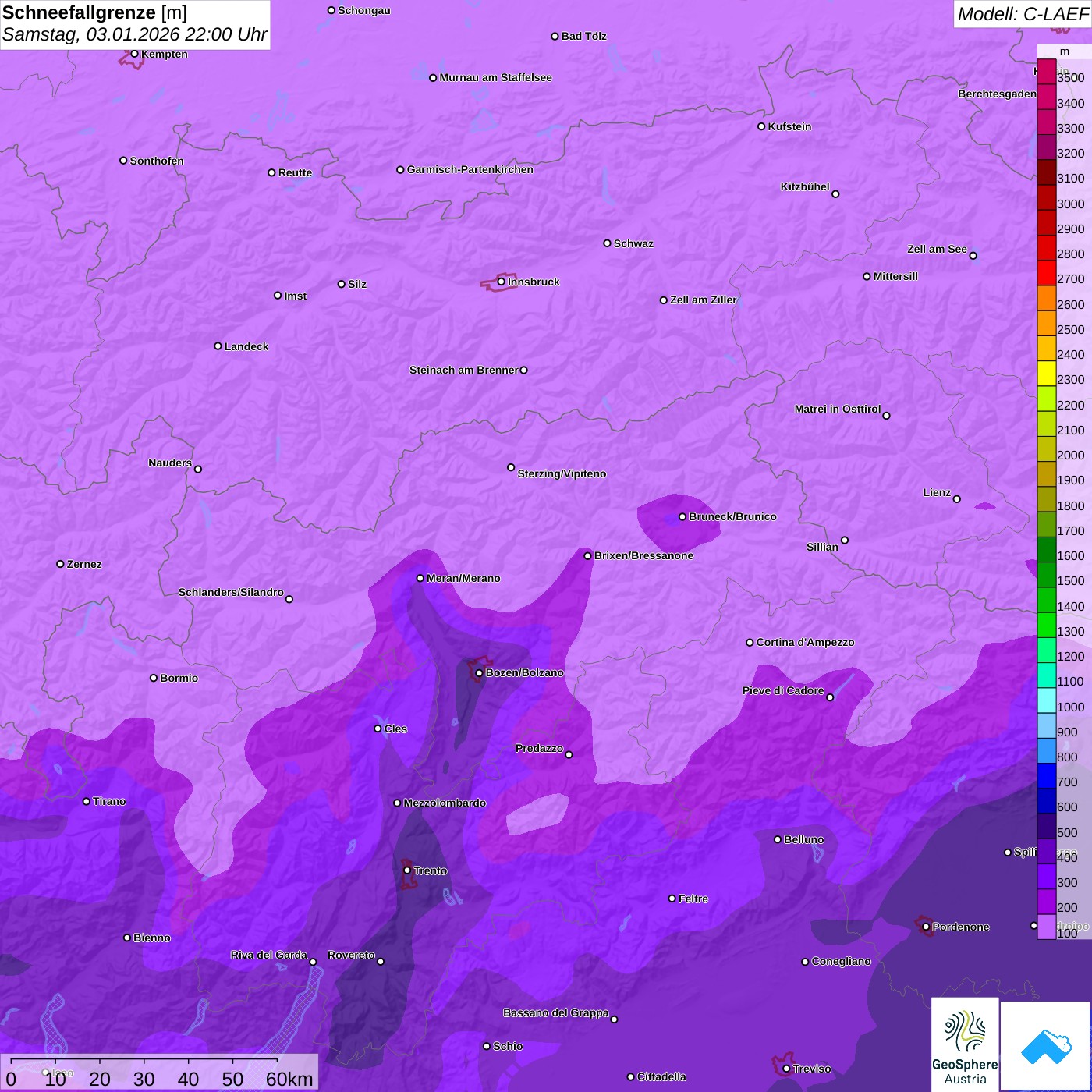Click the 'Brixen/Bressanone' label

tap(643, 555)
